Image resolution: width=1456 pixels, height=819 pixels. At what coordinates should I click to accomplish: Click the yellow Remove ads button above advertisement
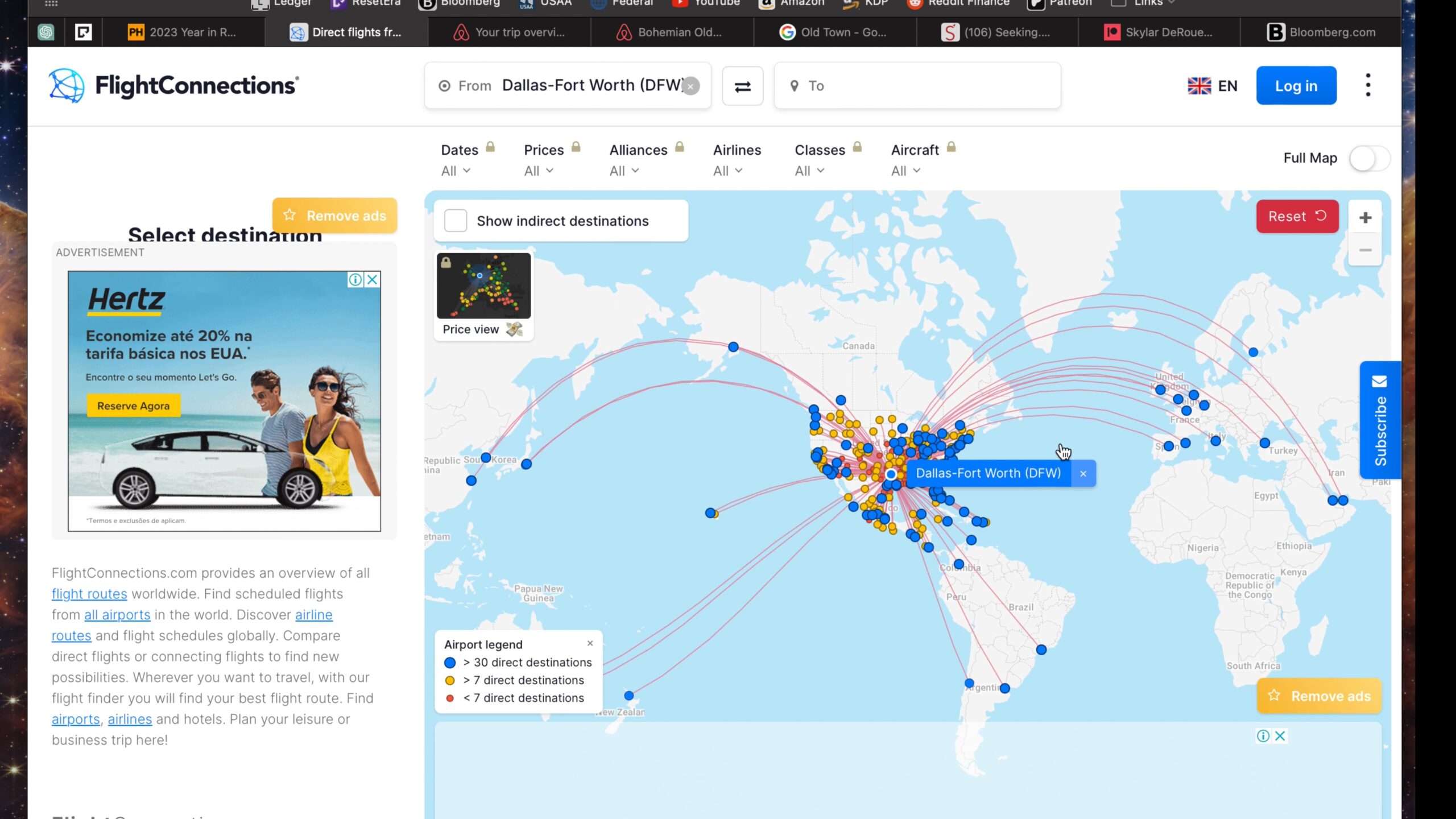pyautogui.click(x=334, y=216)
